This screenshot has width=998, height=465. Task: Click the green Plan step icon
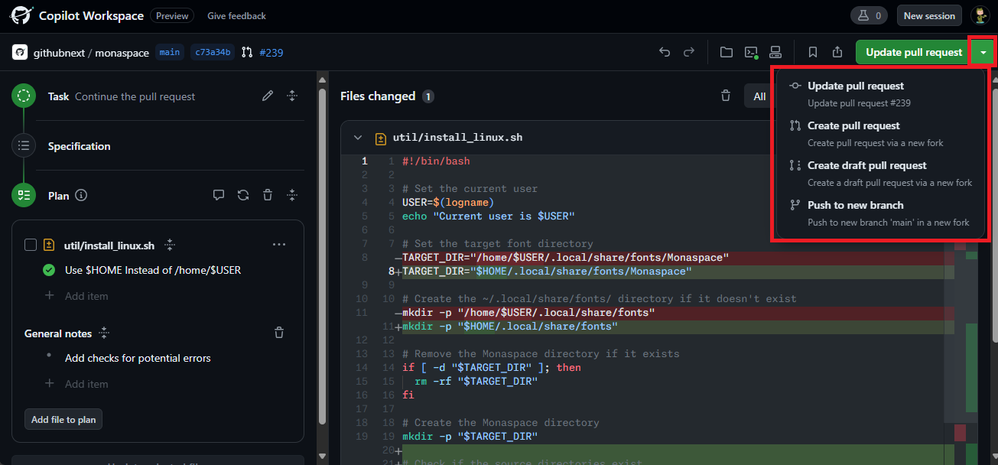point(24,195)
